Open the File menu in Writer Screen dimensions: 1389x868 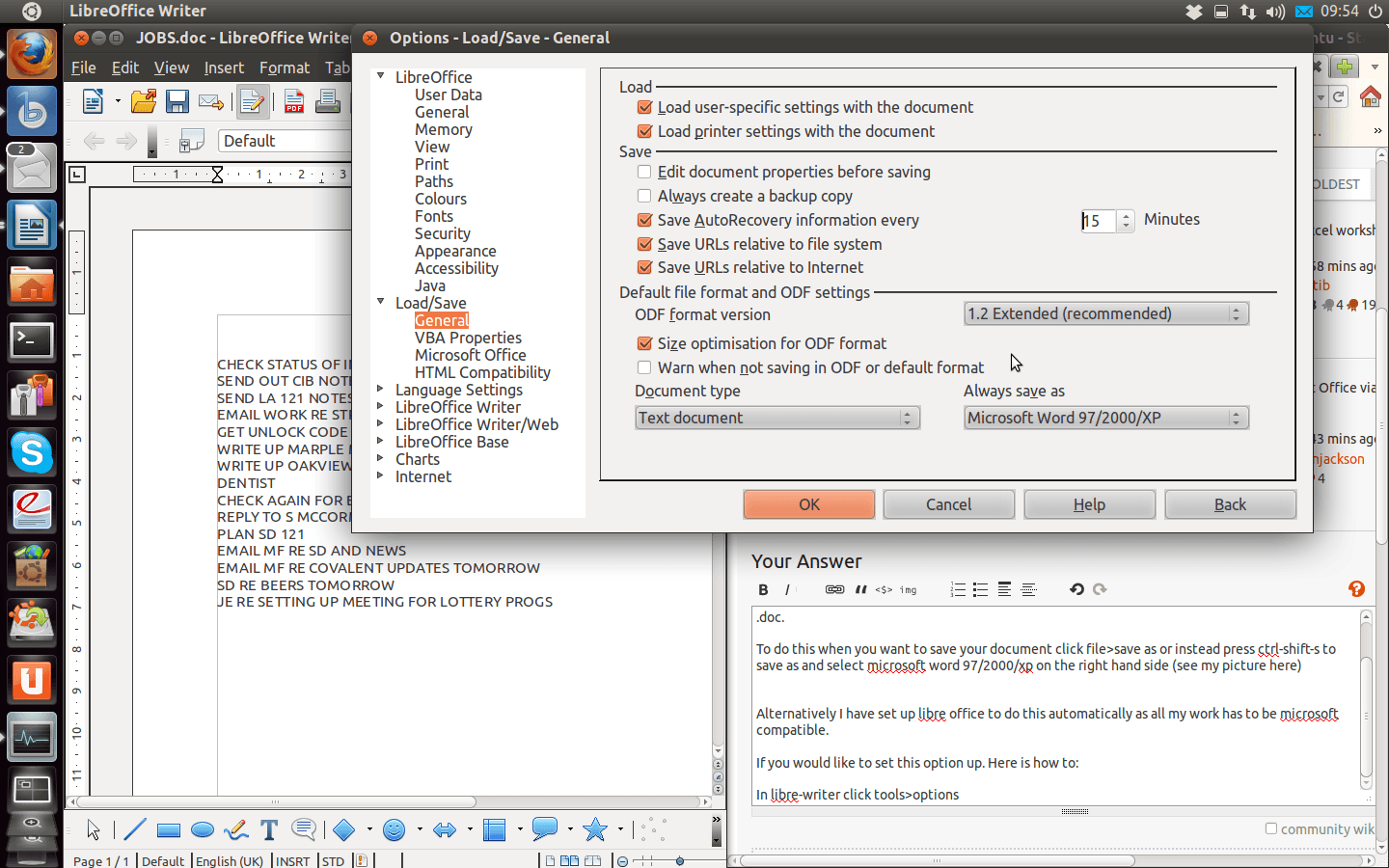[84, 68]
